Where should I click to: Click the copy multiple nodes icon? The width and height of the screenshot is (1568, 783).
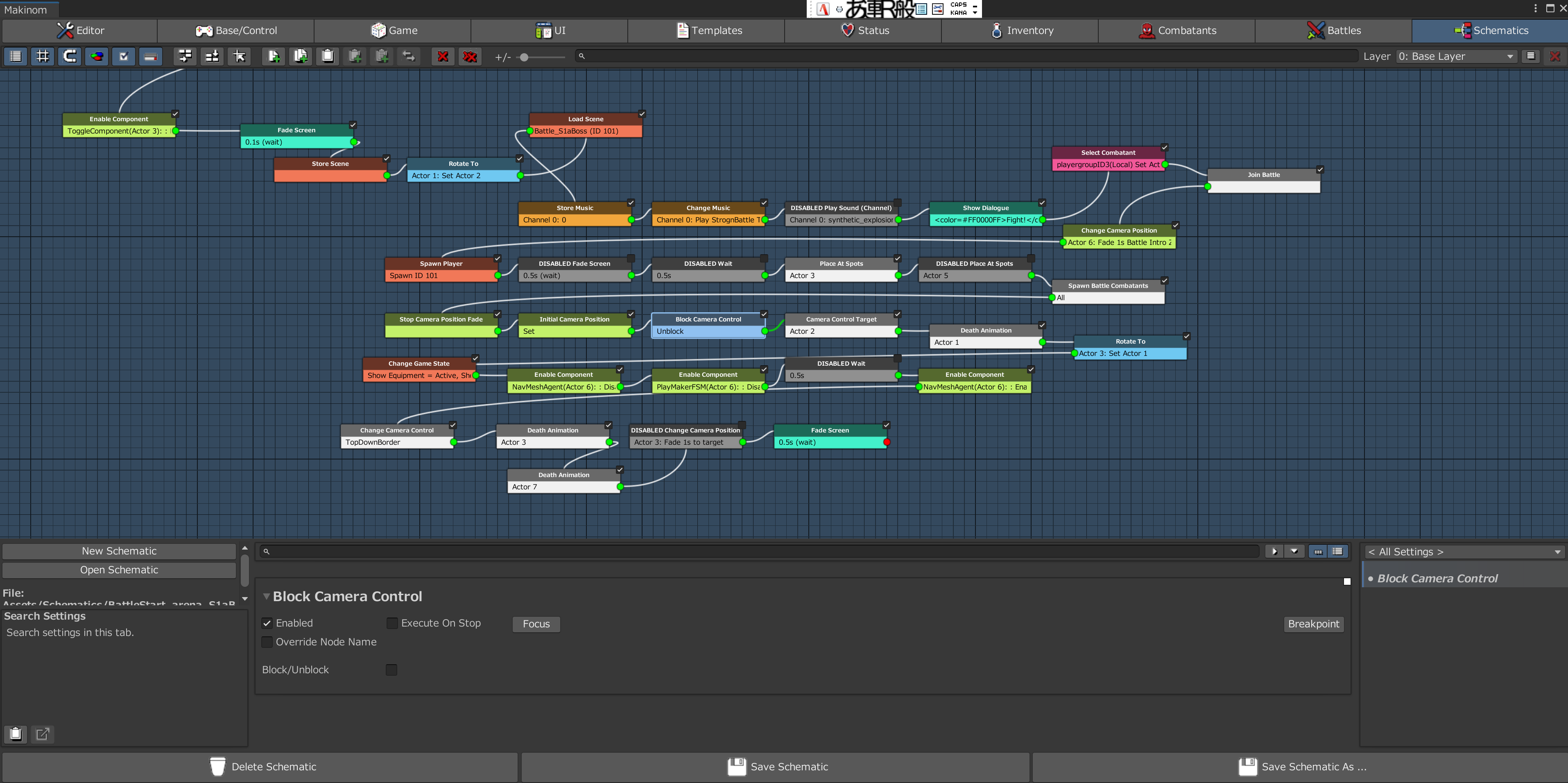tap(301, 57)
